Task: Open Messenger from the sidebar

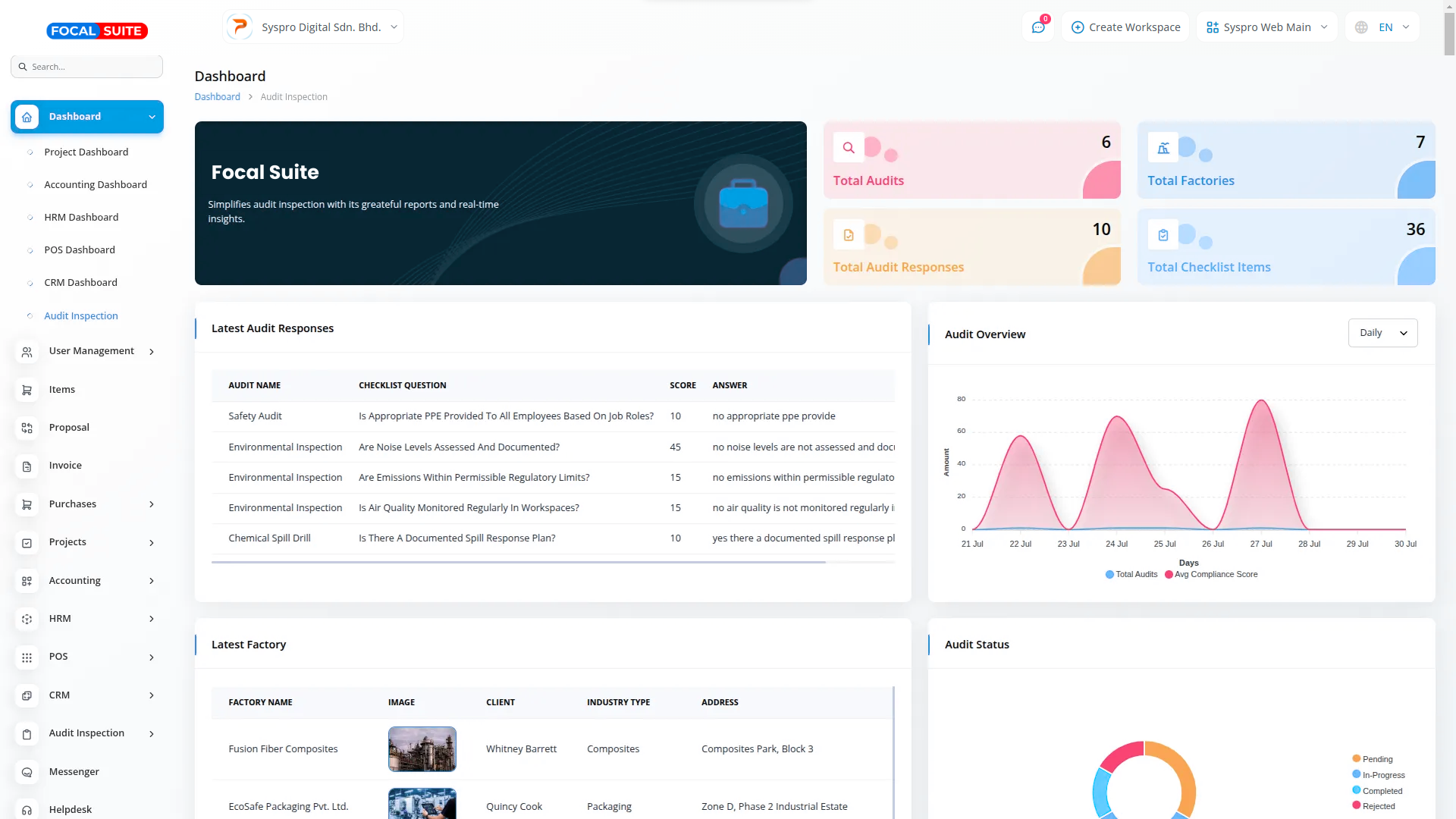Action: (x=74, y=771)
